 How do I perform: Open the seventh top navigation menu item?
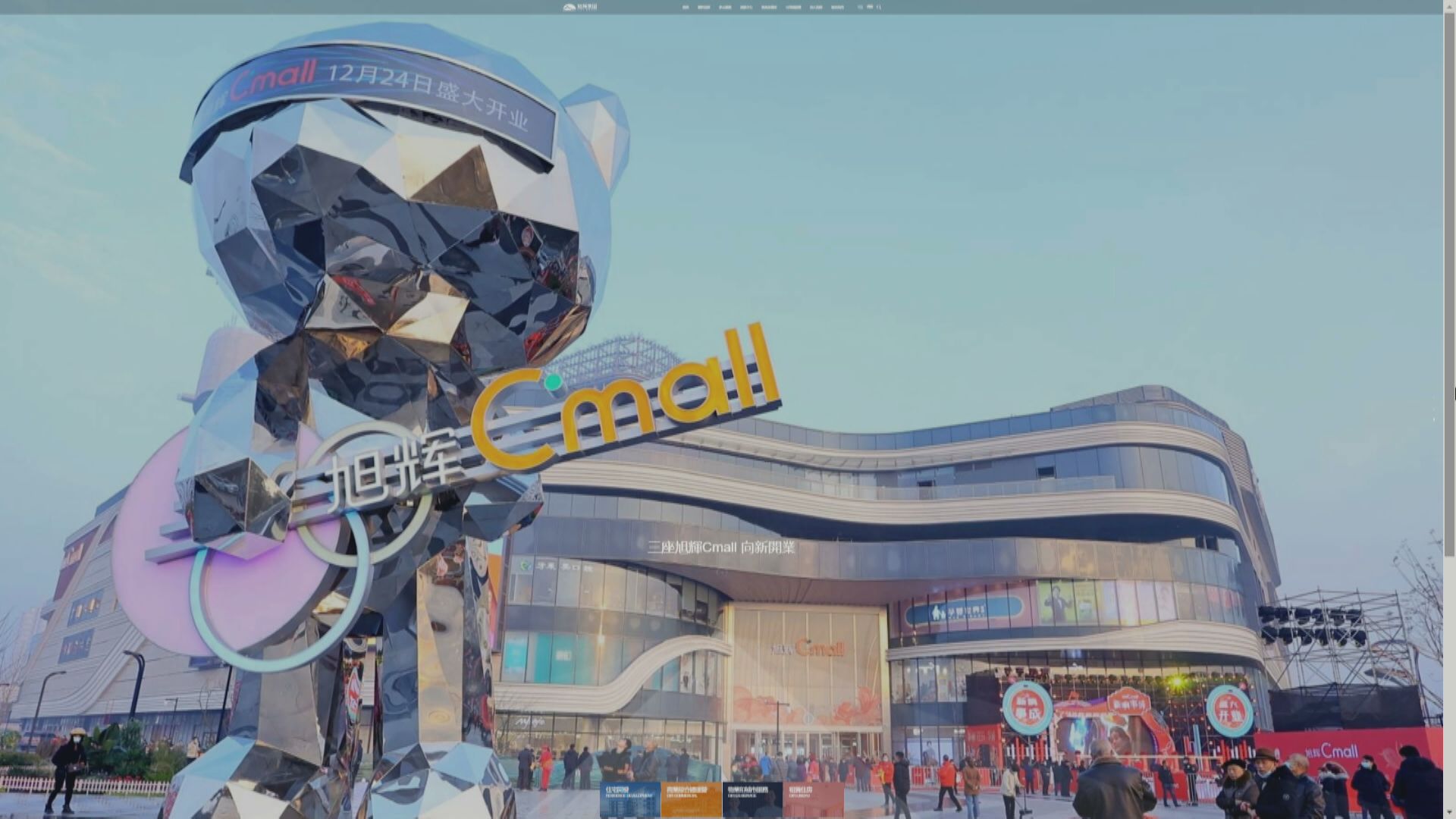[x=816, y=8]
